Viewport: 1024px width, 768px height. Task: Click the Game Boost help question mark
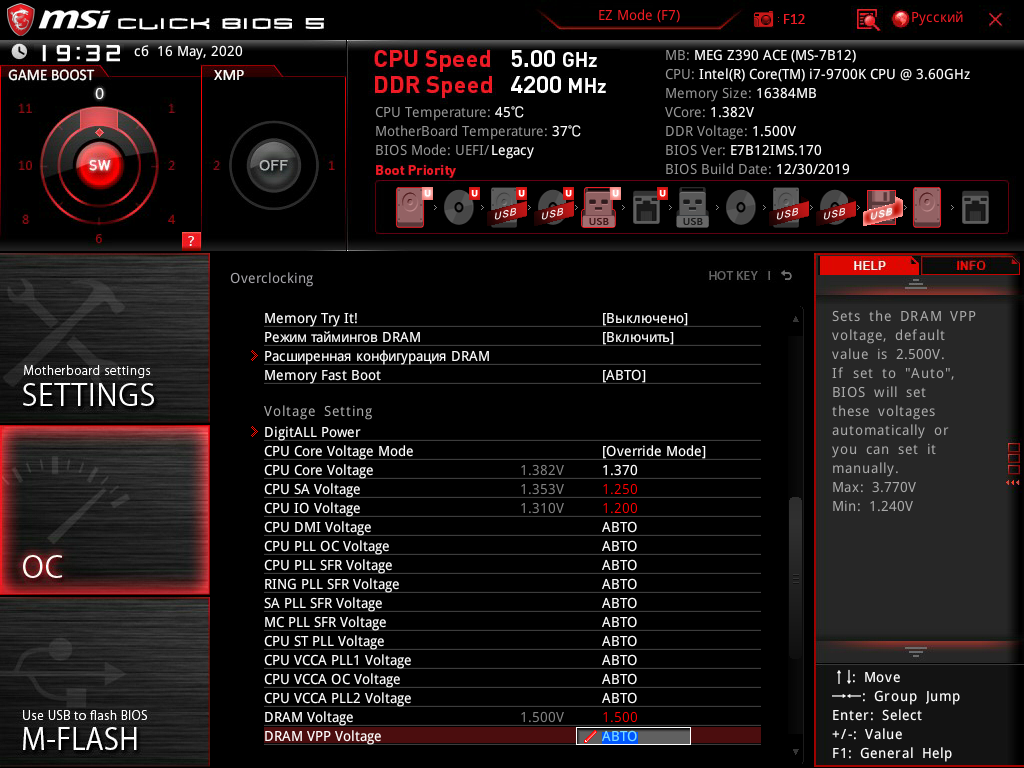point(191,240)
